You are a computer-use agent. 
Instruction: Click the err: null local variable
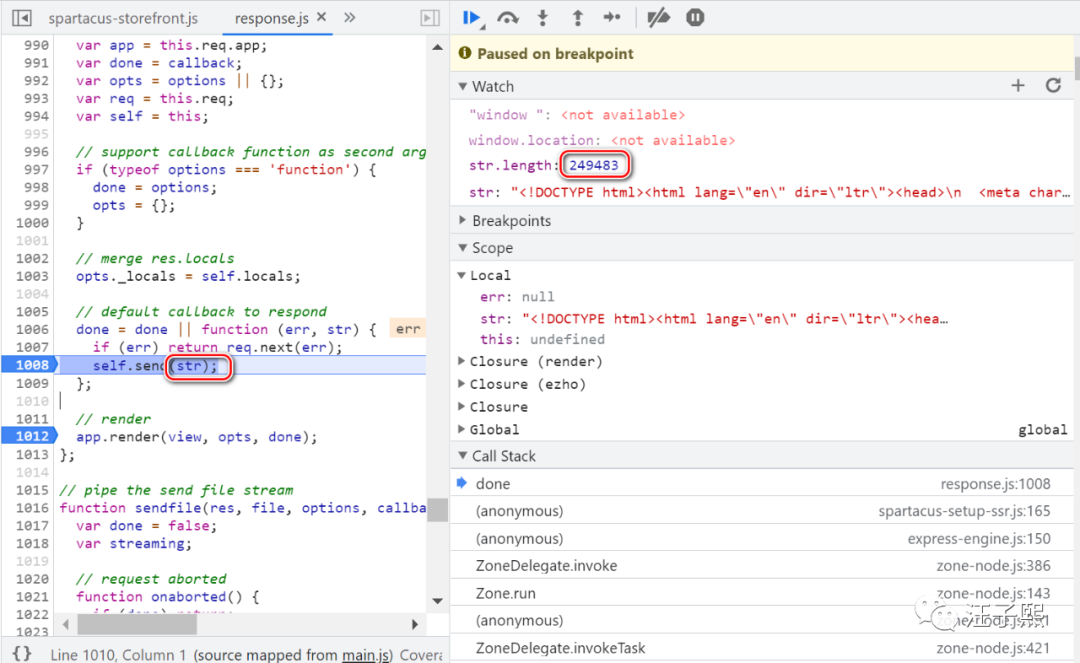(x=517, y=297)
